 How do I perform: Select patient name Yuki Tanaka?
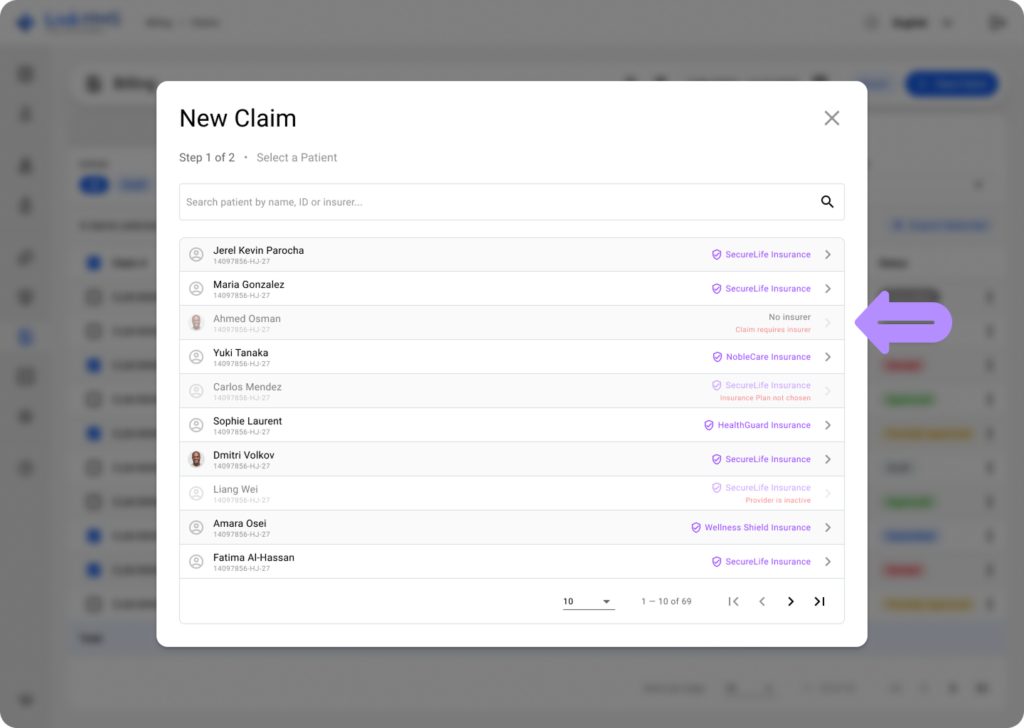coord(240,353)
